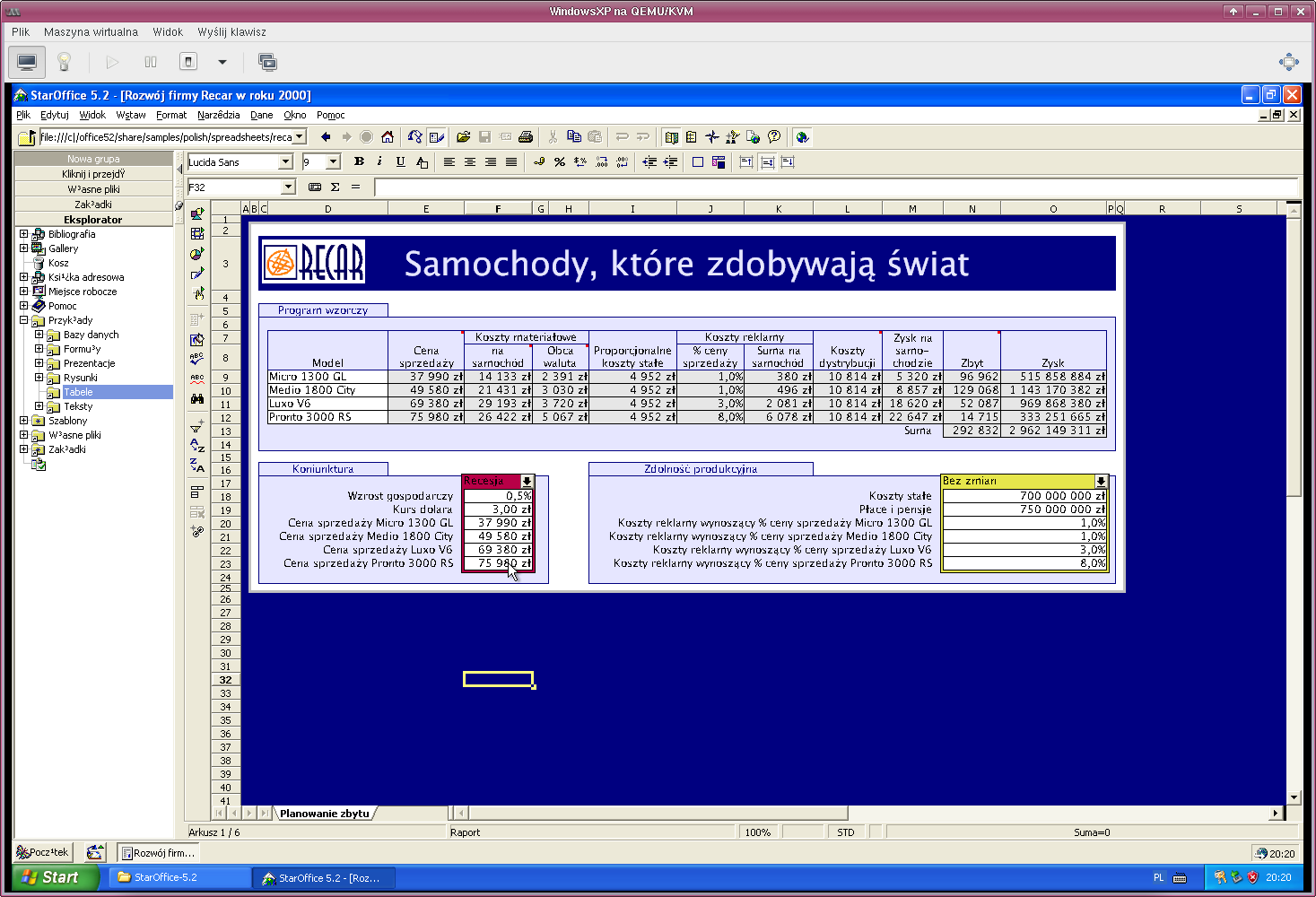The height and width of the screenshot is (897, 1316).
Task: Print document with the printer icon
Action: [527, 137]
